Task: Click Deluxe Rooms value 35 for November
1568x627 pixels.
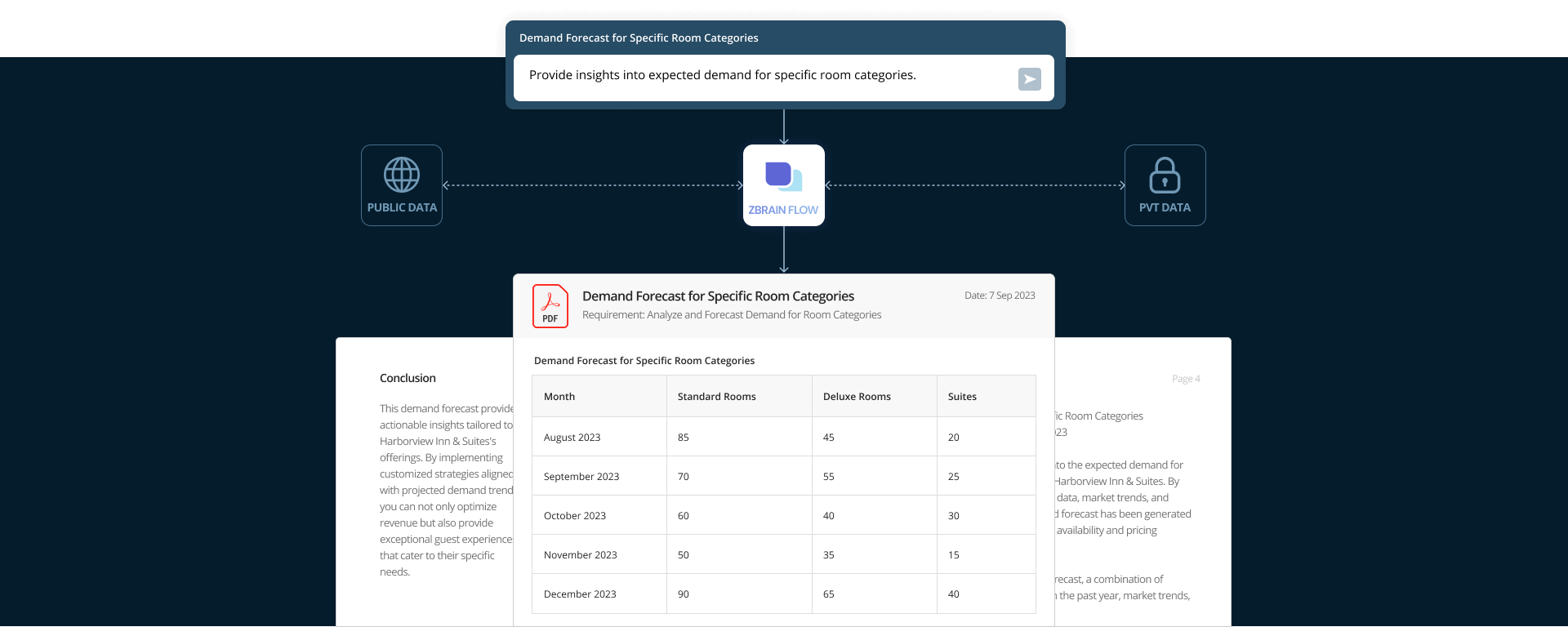Action: [829, 555]
